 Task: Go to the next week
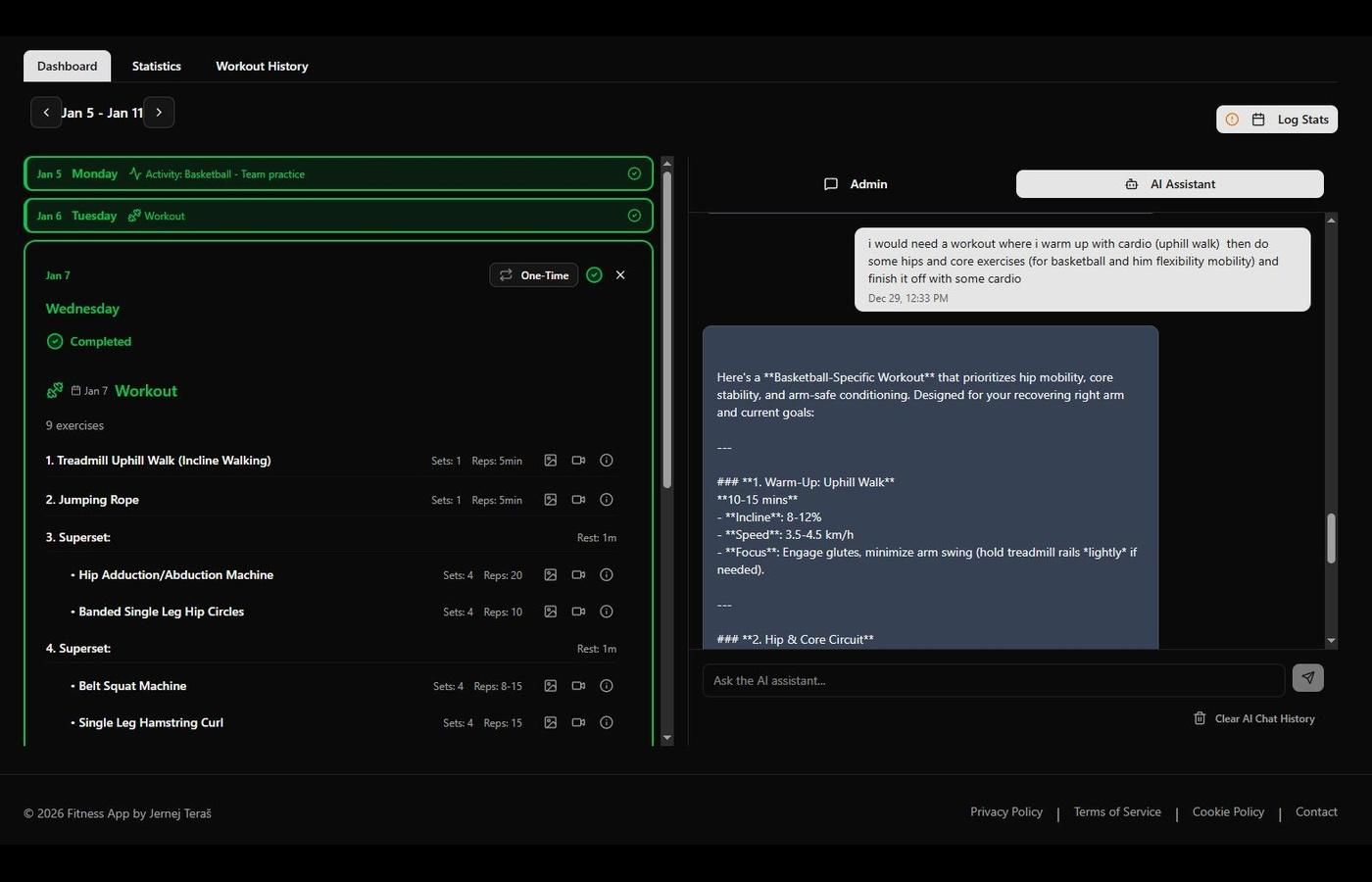coord(159,113)
